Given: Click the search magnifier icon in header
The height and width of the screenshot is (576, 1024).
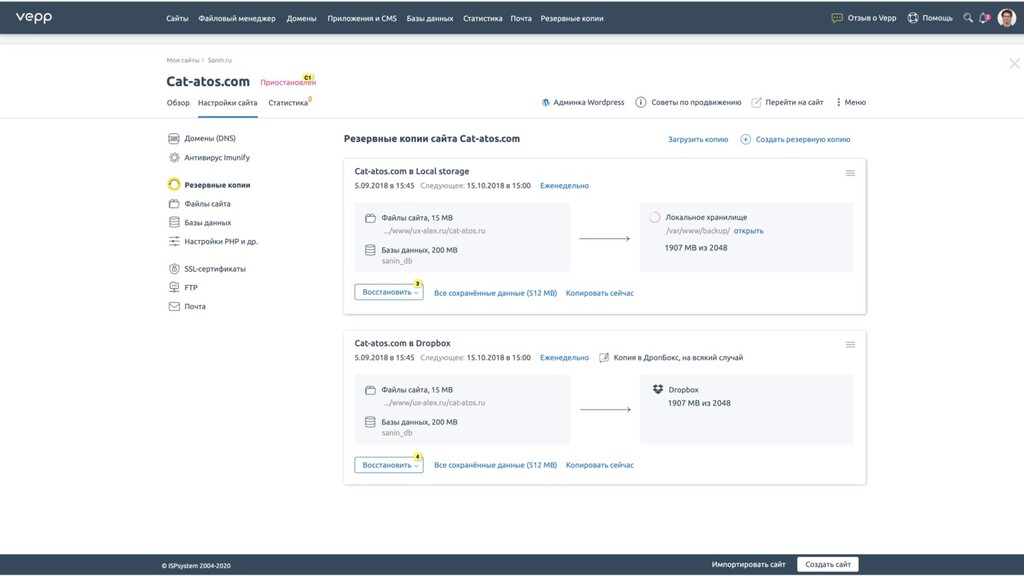Looking at the screenshot, I should click(x=967, y=18).
